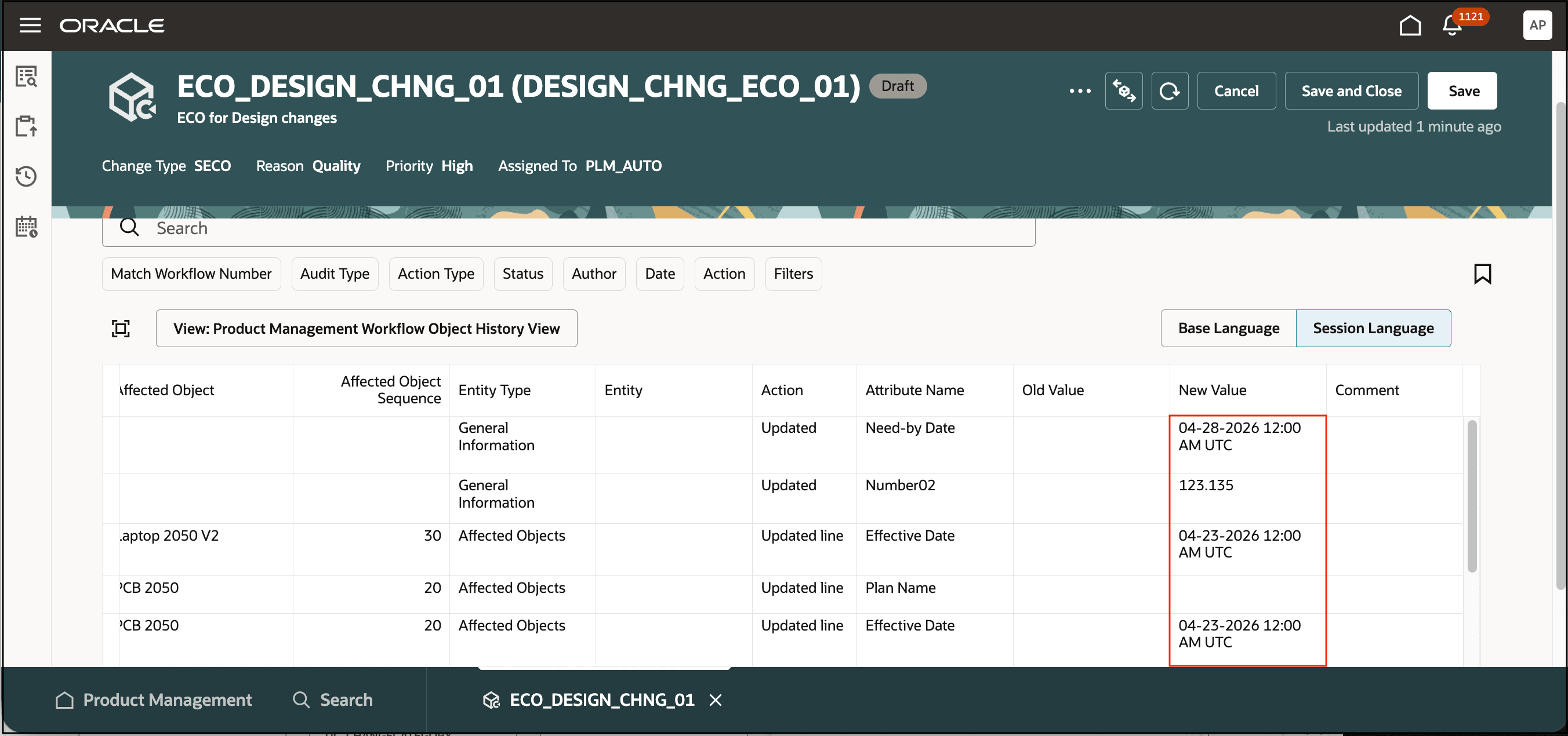The height and width of the screenshot is (736, 1568).
Task: Open the Date filter chip
Action: [x=660, y=274]
